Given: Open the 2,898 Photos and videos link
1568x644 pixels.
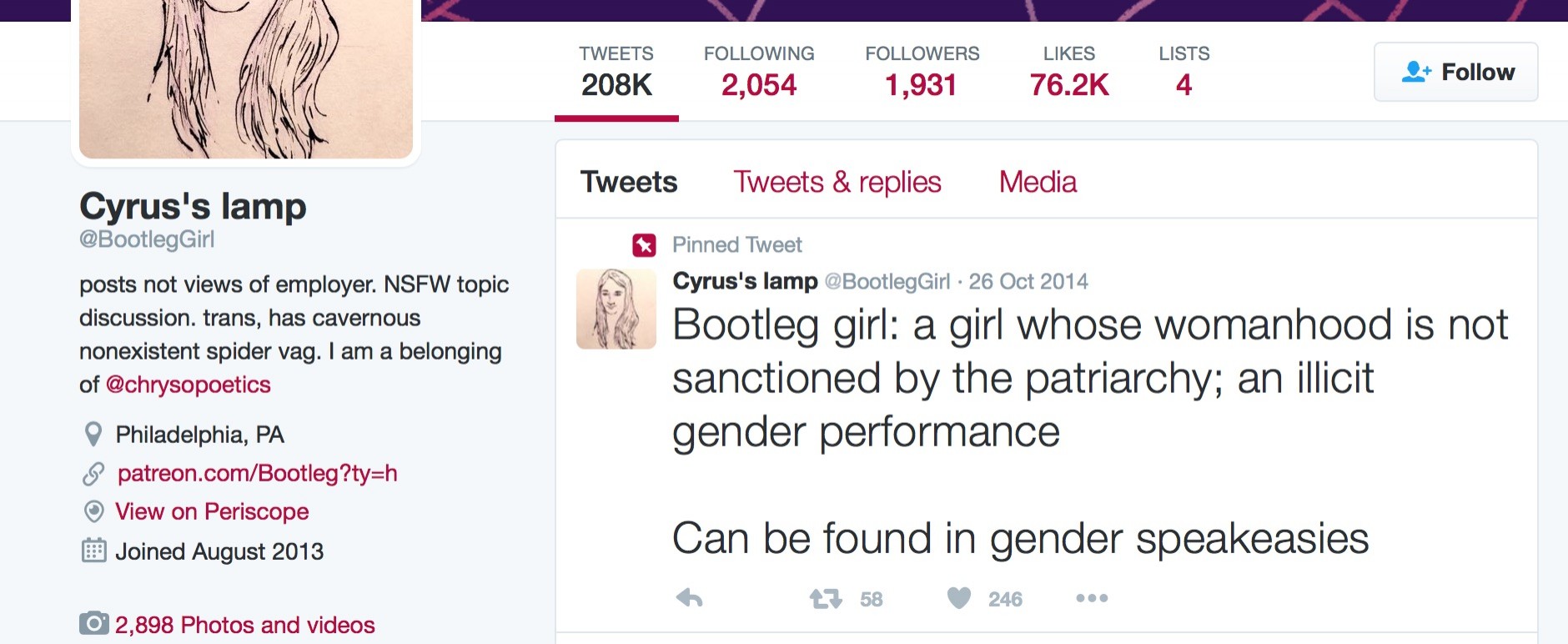Looking at the screenshot, I should tap(244, 625).
